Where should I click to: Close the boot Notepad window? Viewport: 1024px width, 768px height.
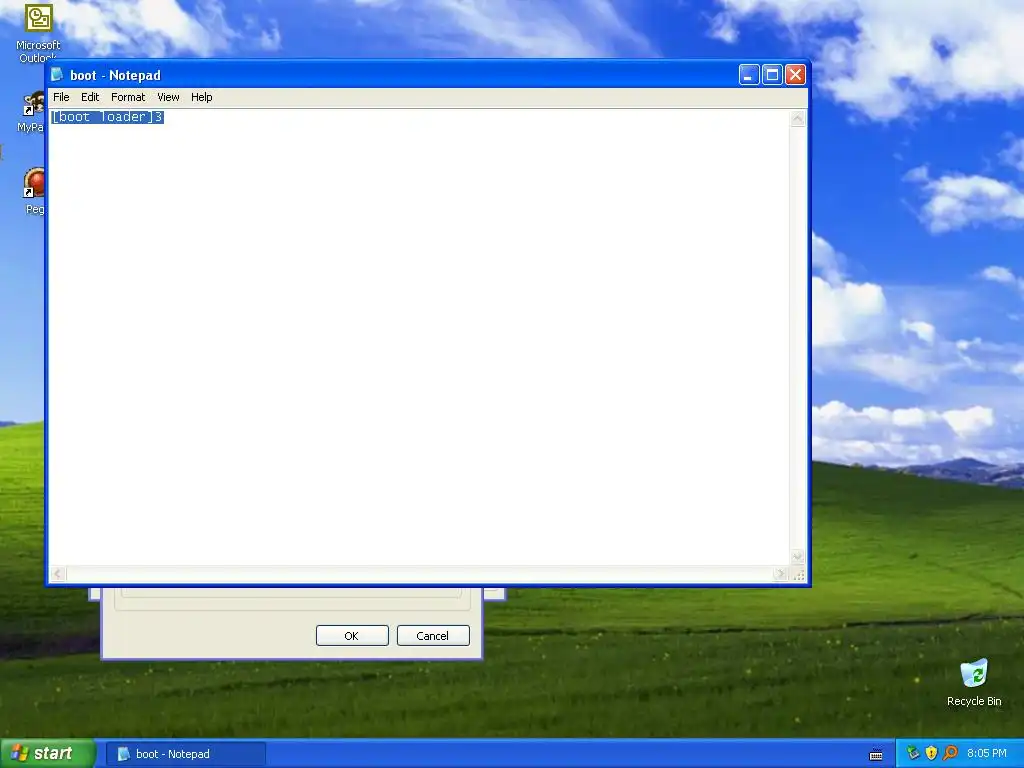[795, 75]
